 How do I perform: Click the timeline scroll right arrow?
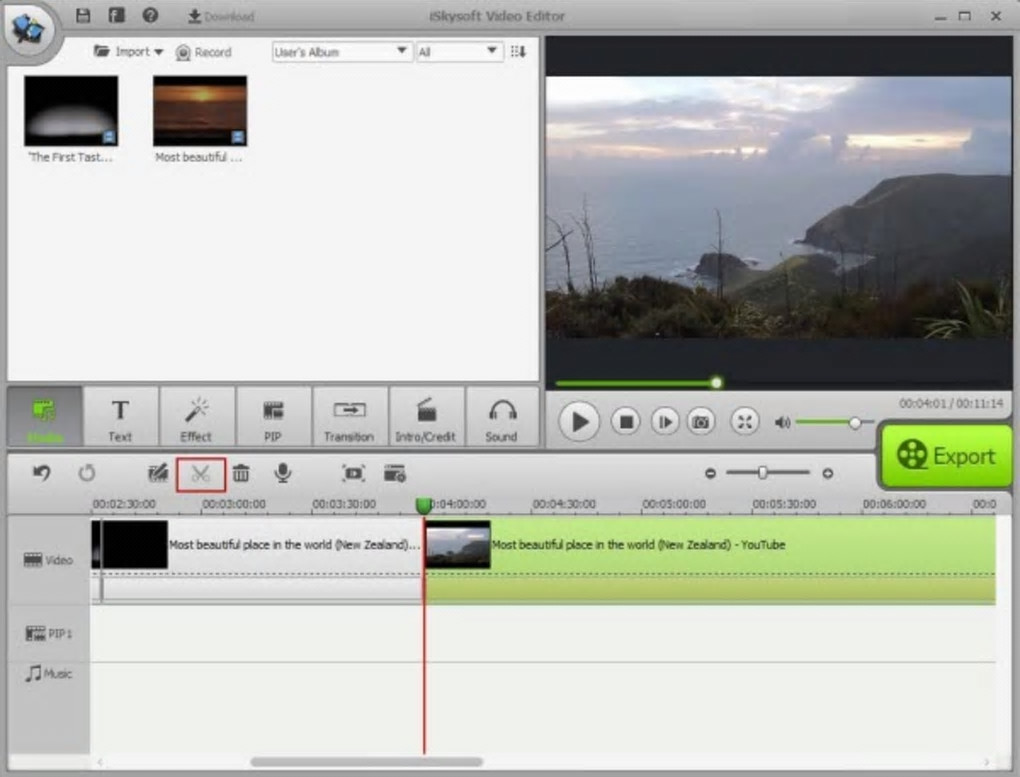(987, 761)
